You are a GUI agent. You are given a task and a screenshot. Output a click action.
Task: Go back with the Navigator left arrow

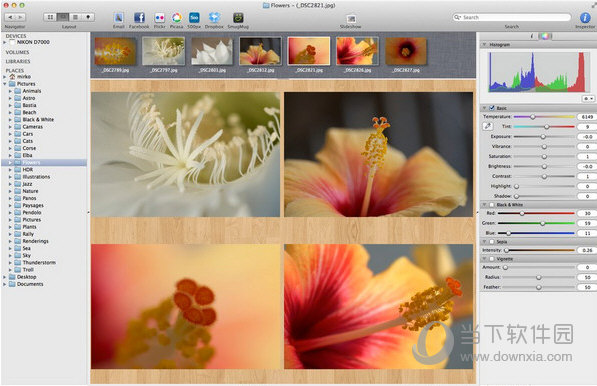coord(10,17)
